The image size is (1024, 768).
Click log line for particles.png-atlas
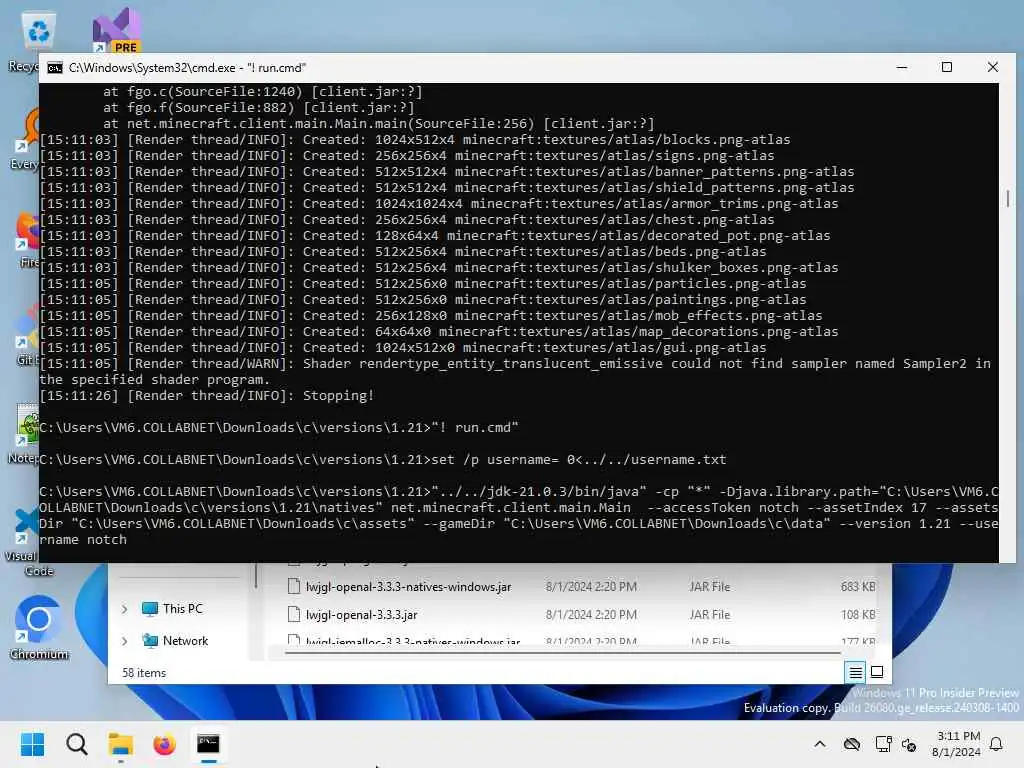click(423, 283)
